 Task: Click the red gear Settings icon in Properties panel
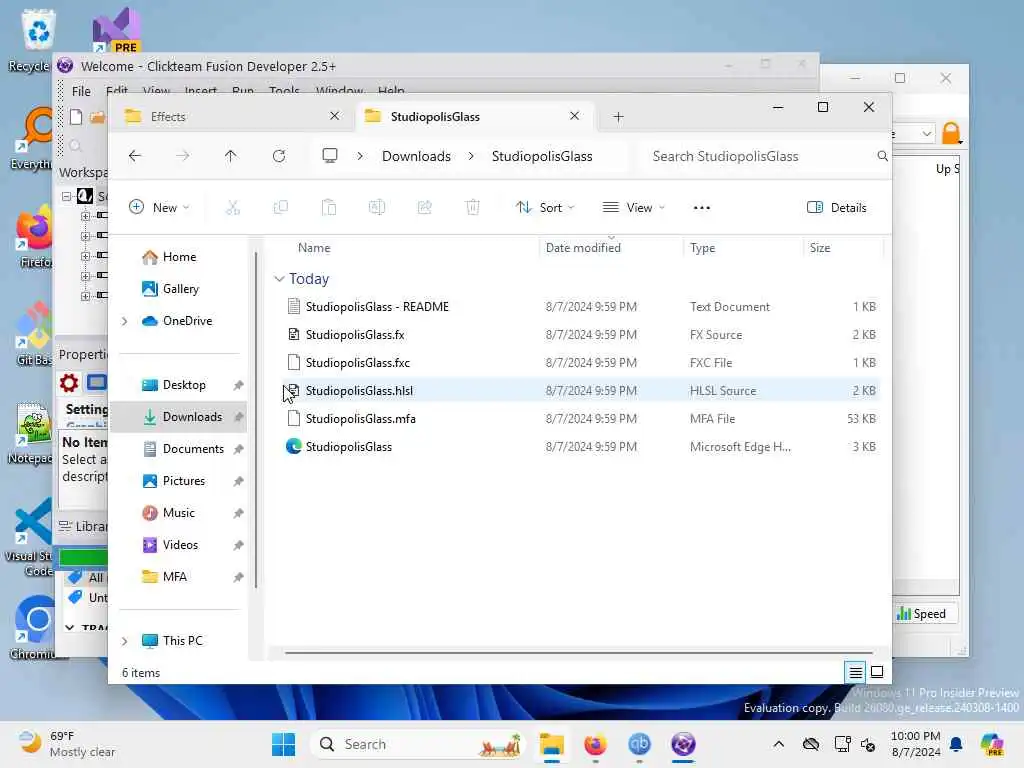(69, 382)
